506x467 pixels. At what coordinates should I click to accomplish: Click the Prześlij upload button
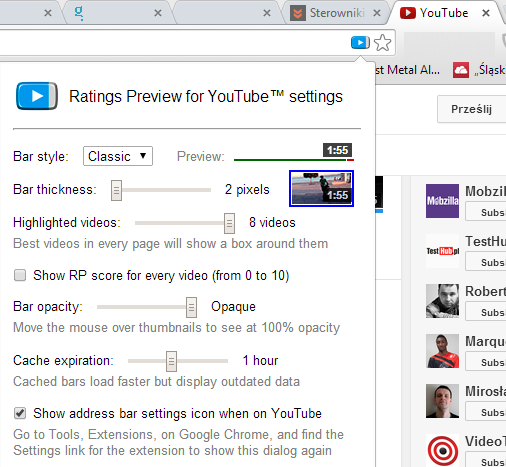coord(472,109)
